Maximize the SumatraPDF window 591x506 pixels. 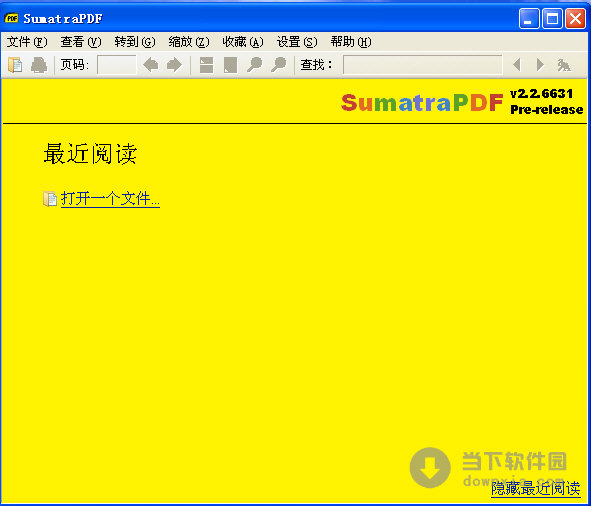(x=552, y=18)
